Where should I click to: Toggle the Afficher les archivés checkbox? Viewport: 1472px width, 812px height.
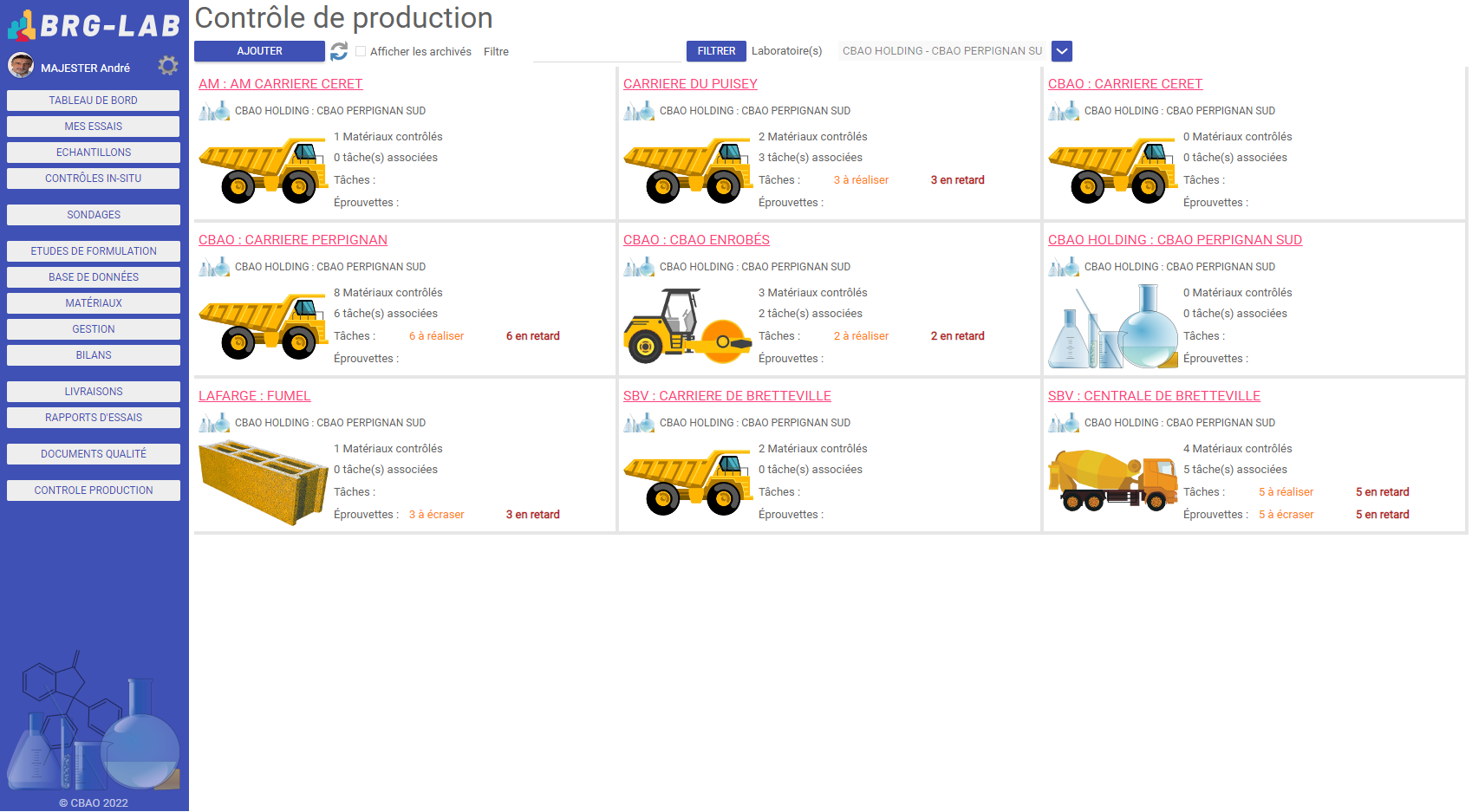(x=361, y=51)
